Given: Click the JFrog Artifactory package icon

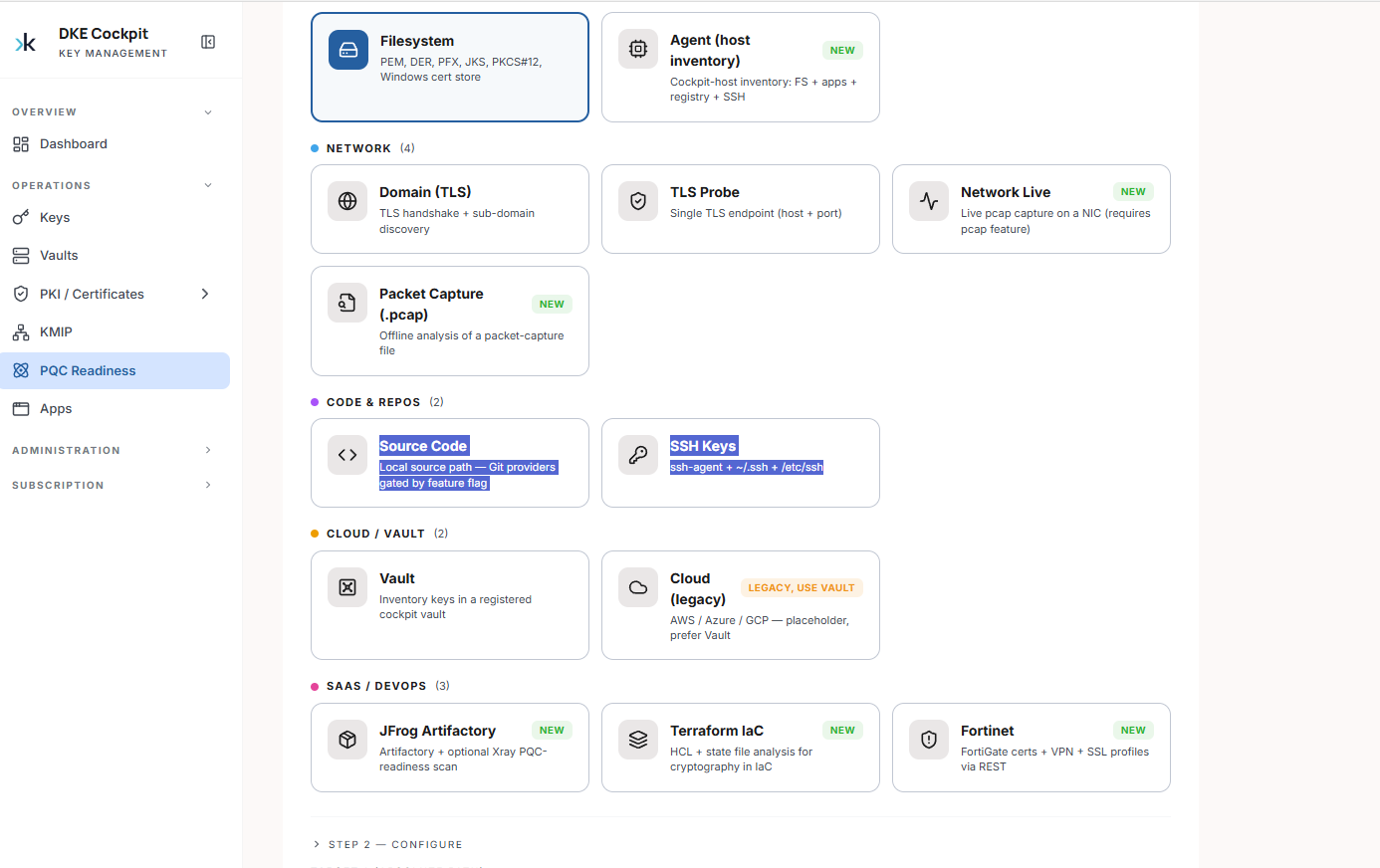Looking at the screenshot, I should [347, 740].
